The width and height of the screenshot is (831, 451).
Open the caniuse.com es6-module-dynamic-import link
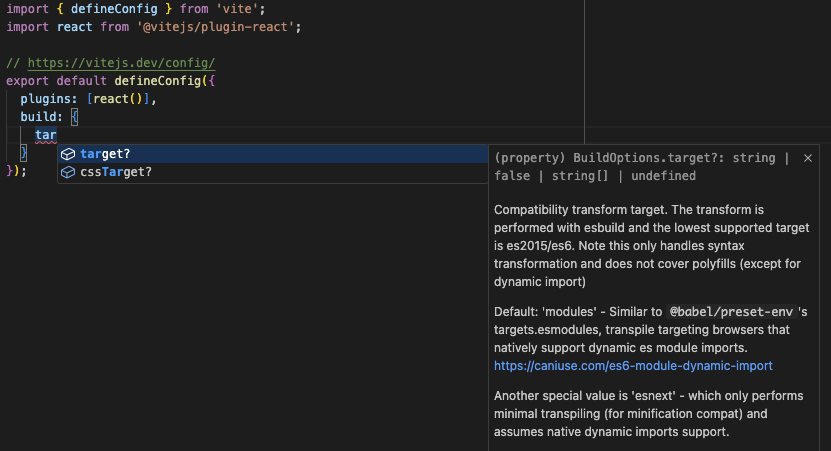[x=633, y=366]
